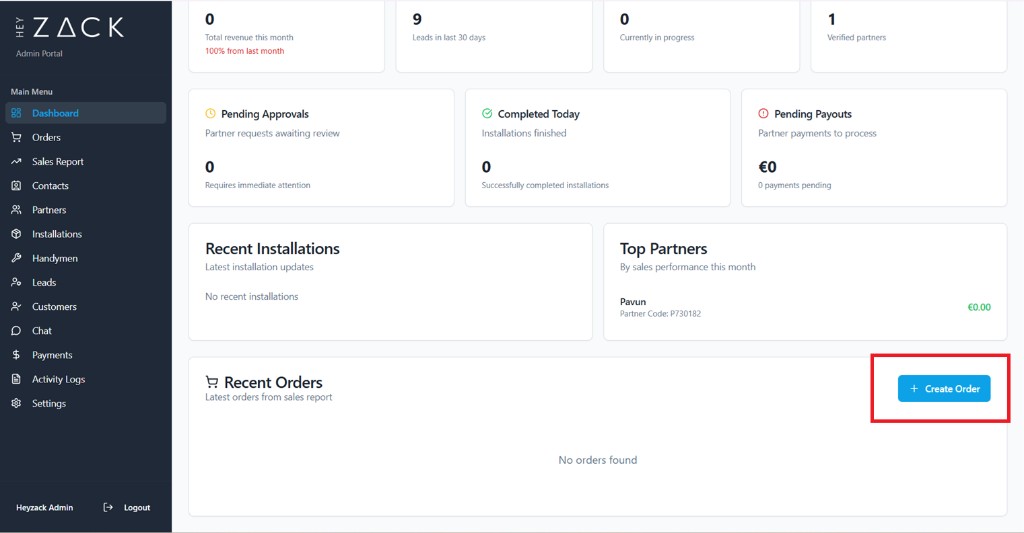Screen dimensions: 1024x533
Task: Click the 'Admin Portal' text under logo
Action: click(x=39, y=54)
